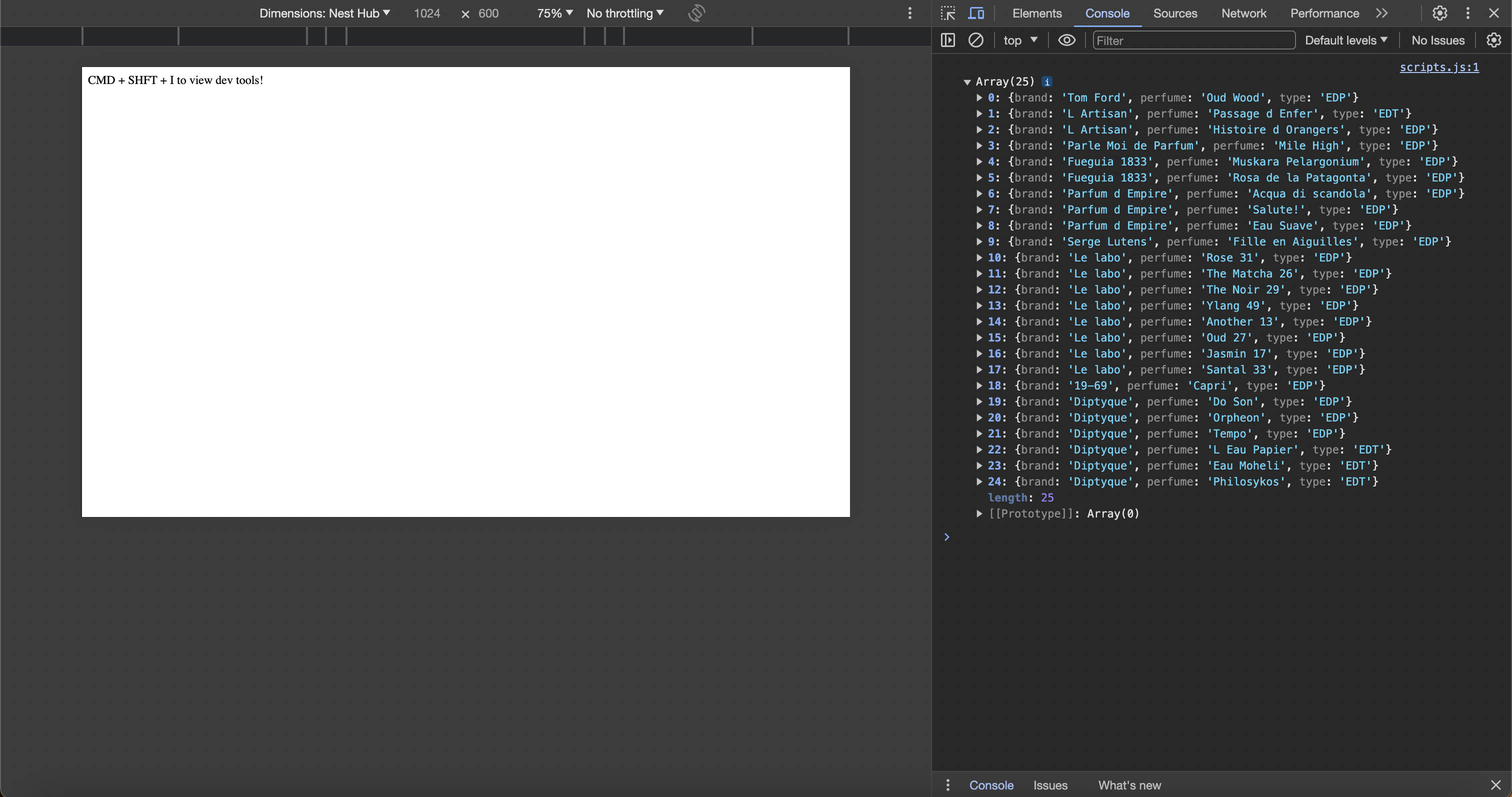Open the Dimensions: Nest Hub dropdown
The width and height of the screenshot is (1512, 797).
coord(324,13)
